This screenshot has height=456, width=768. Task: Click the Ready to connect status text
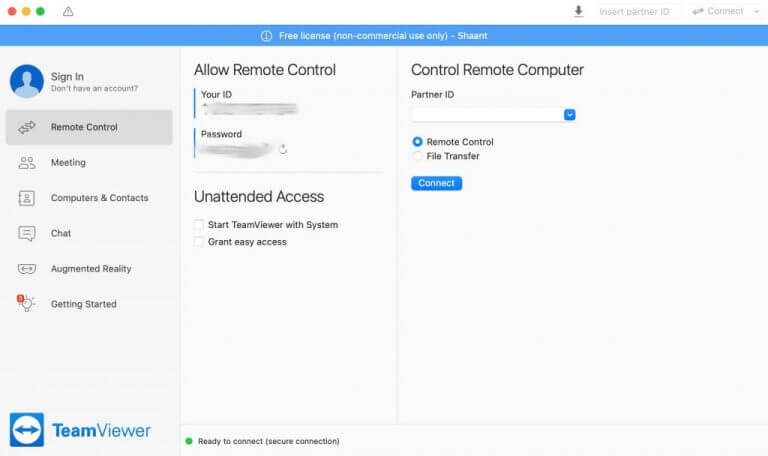[268, 441]
